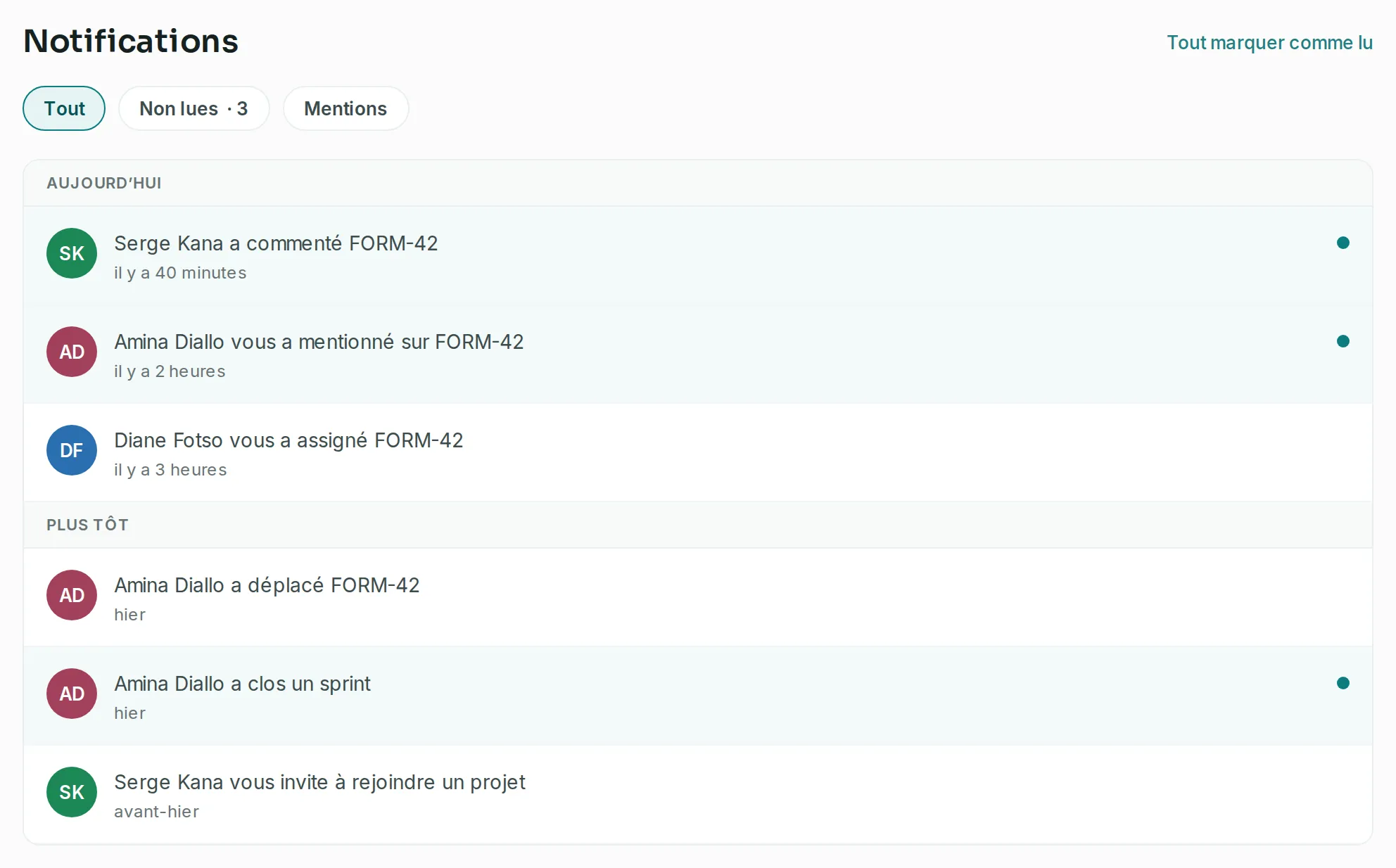This screenshot has width=1396, height=868.
Task: Click the "avant-hier" timestamp
Action: point(156,812)
